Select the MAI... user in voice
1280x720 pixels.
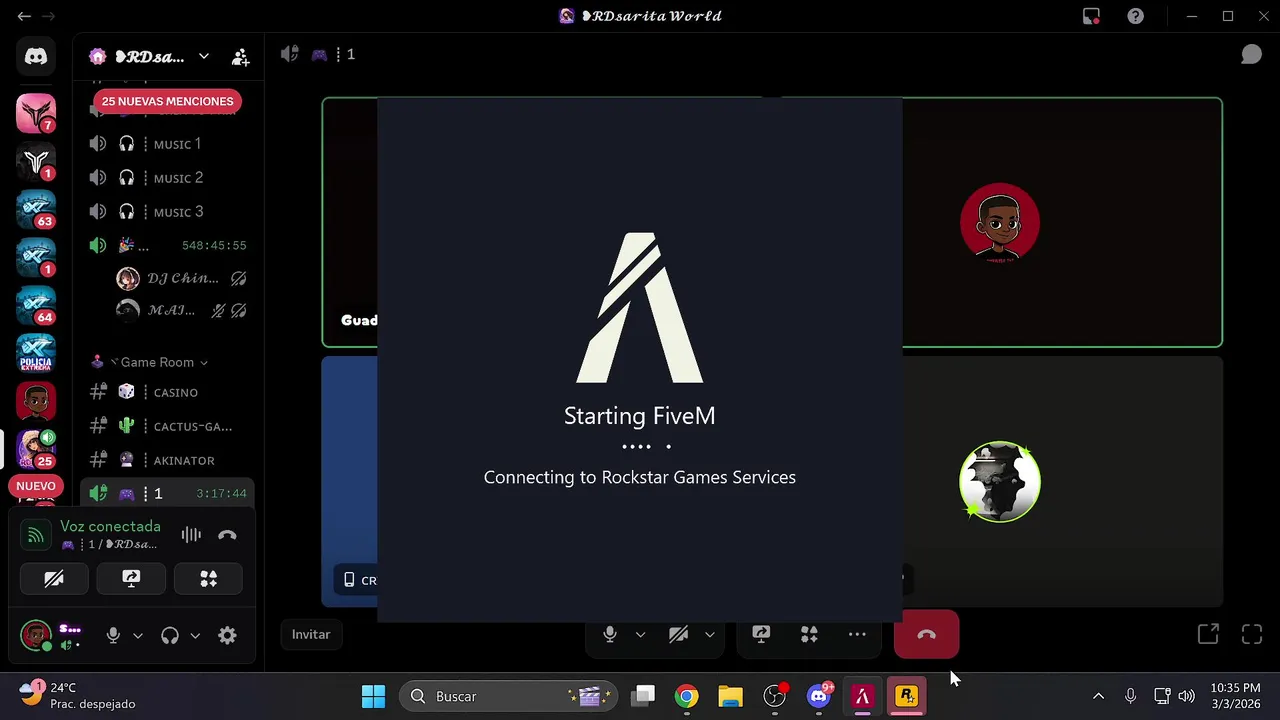pyautogui.click(x=180, y=310)
